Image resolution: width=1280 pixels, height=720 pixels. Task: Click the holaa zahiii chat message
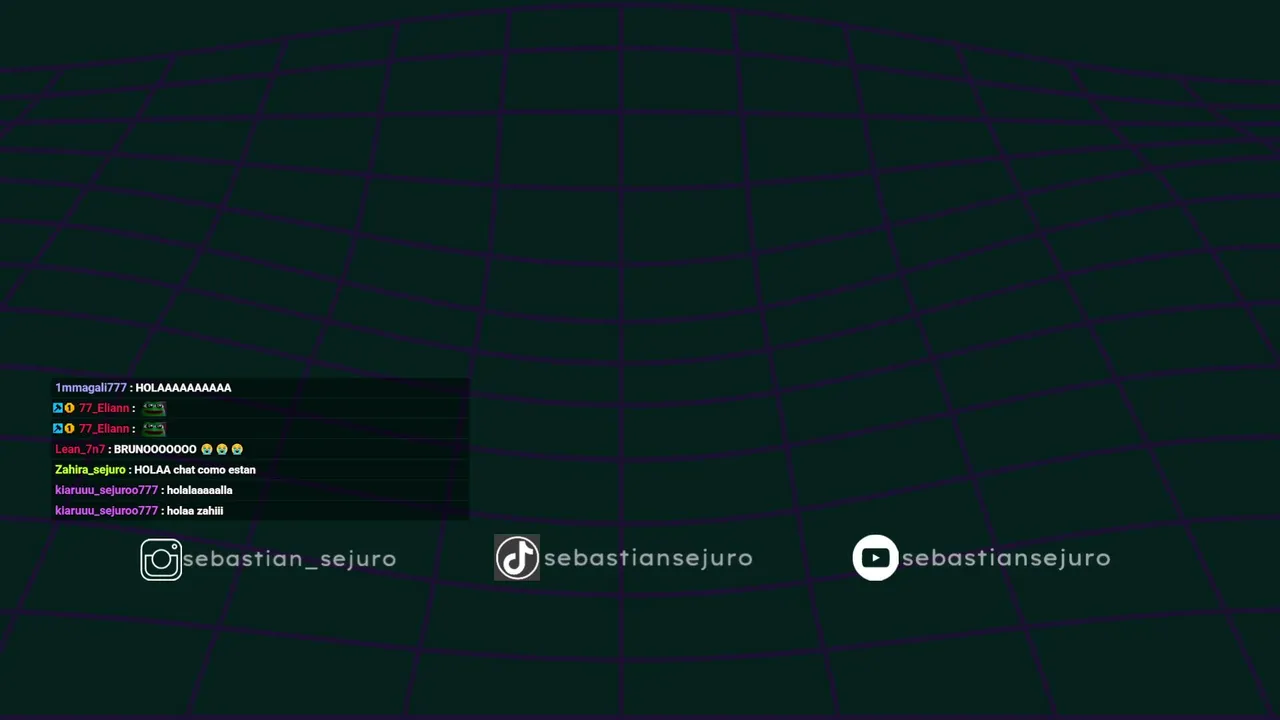click(195, 511)
